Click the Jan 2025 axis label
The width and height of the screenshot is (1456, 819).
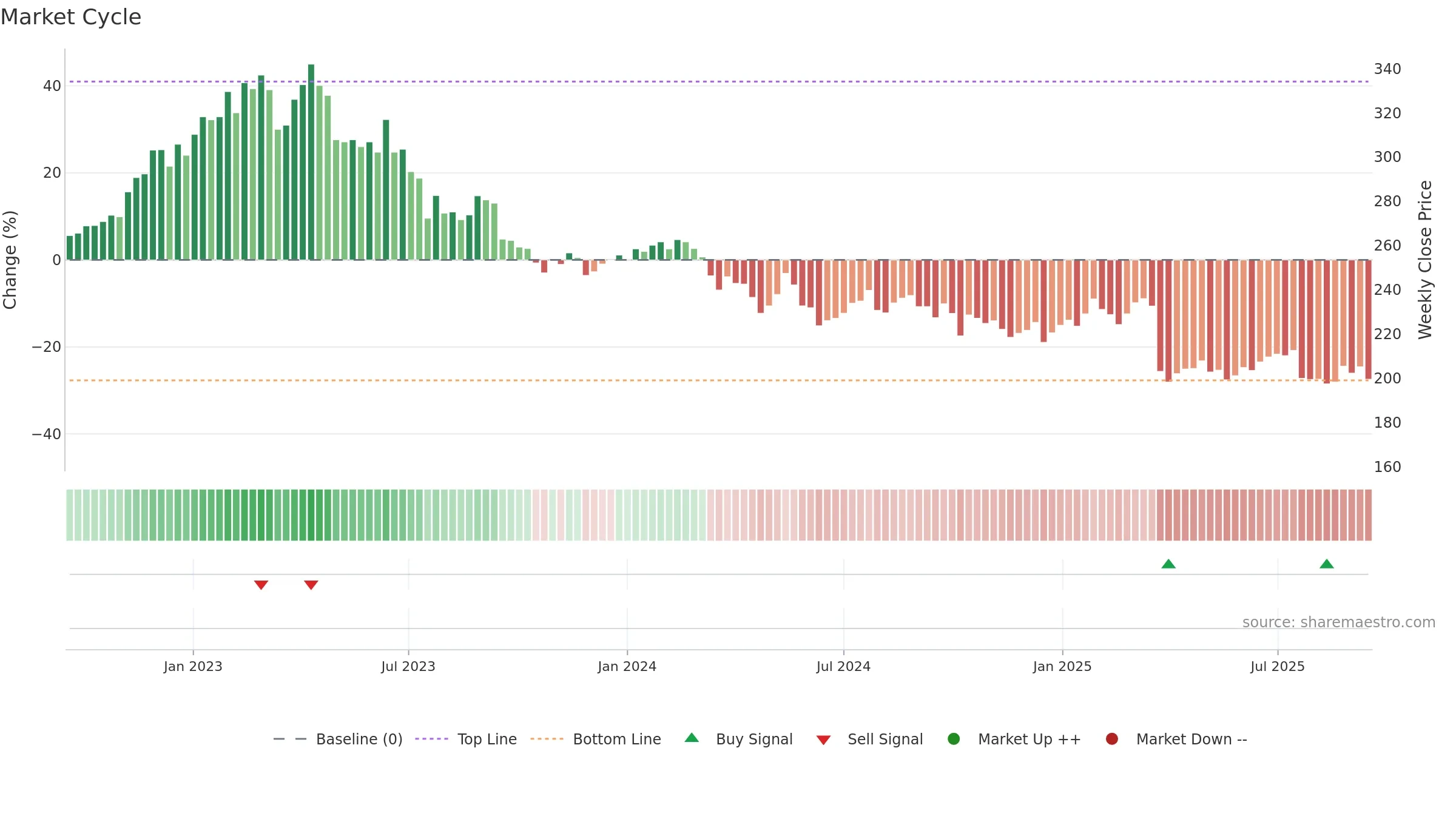click(1062, 666)
